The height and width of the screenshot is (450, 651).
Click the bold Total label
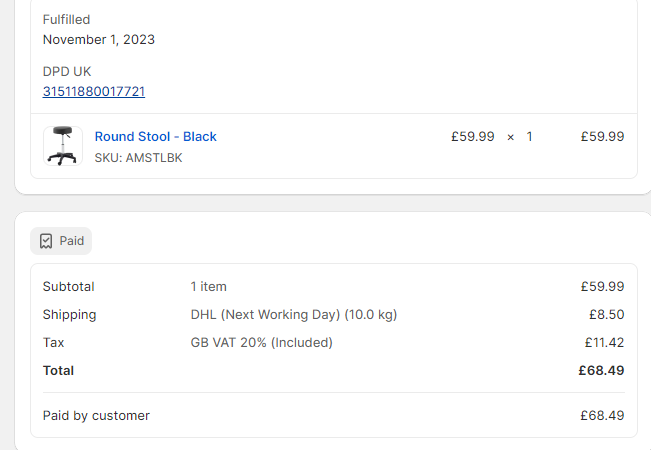[58, 371]
